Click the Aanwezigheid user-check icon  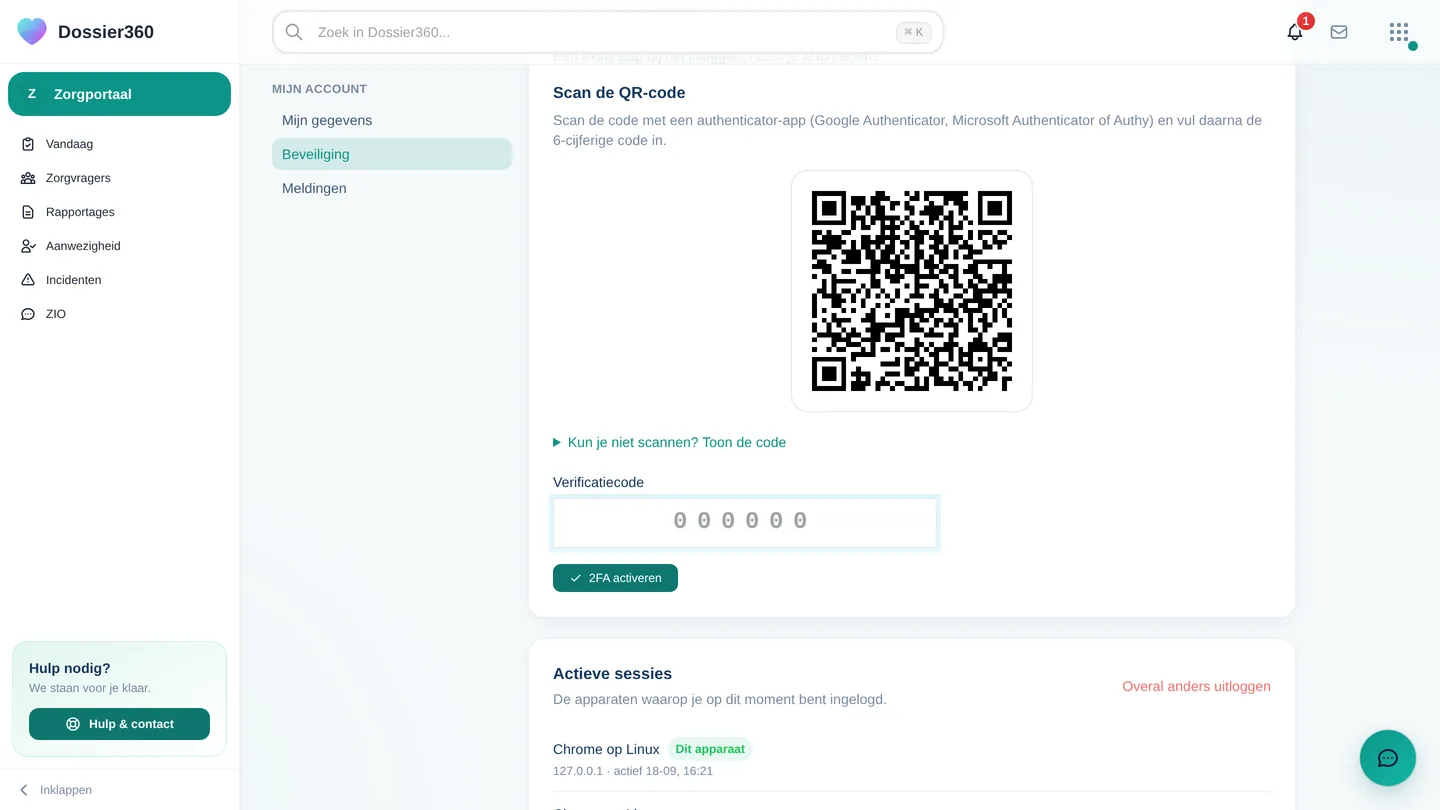[28, 246]
